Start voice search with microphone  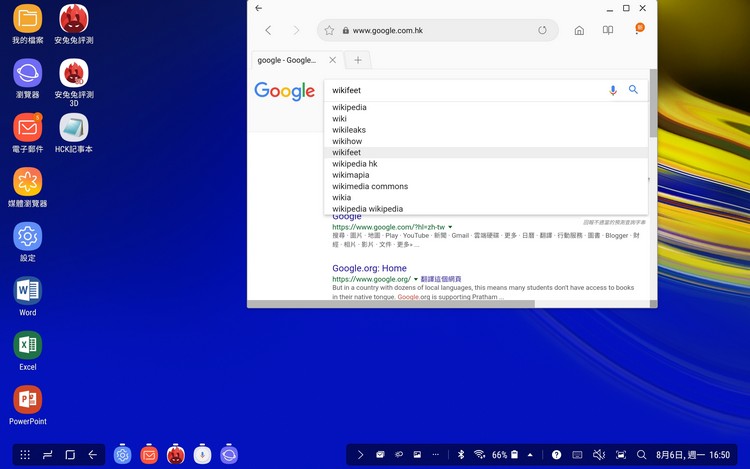point(613,90)
